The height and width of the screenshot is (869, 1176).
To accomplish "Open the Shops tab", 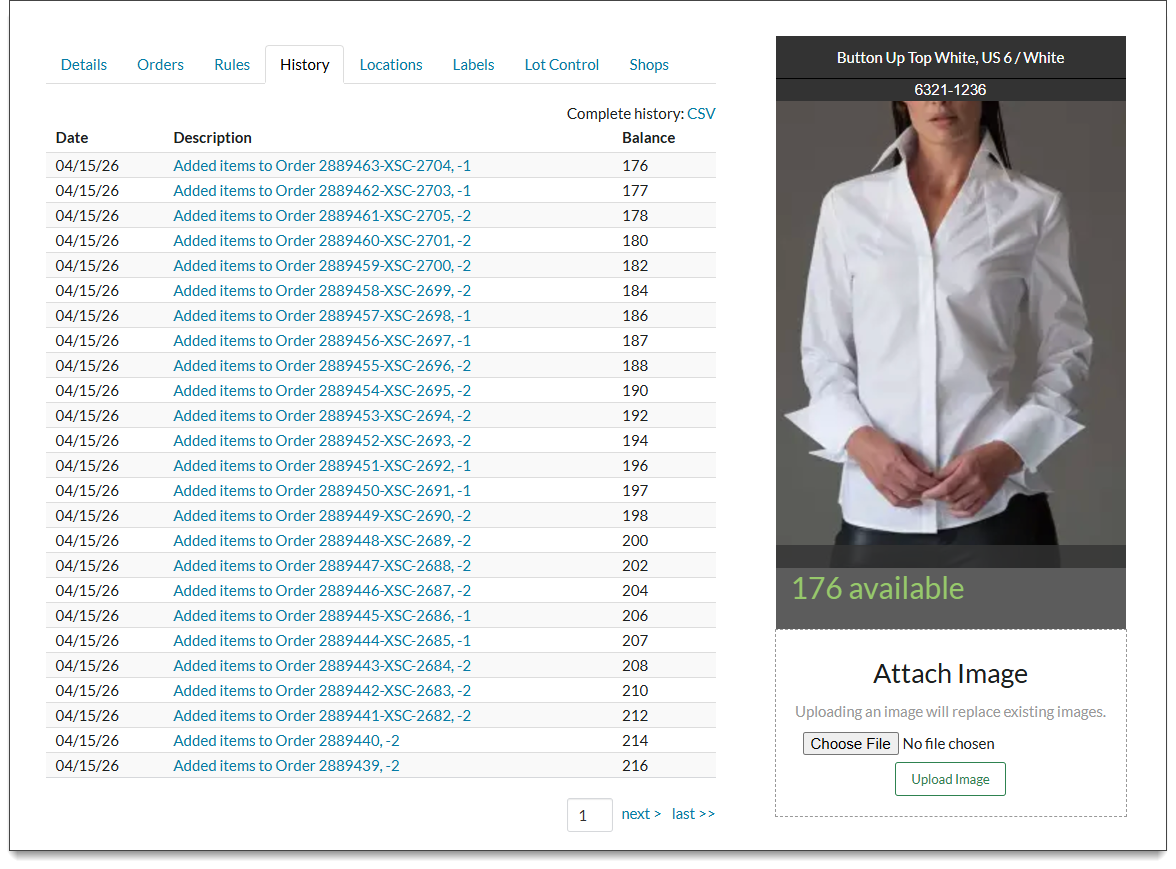I will click(649, 65).
